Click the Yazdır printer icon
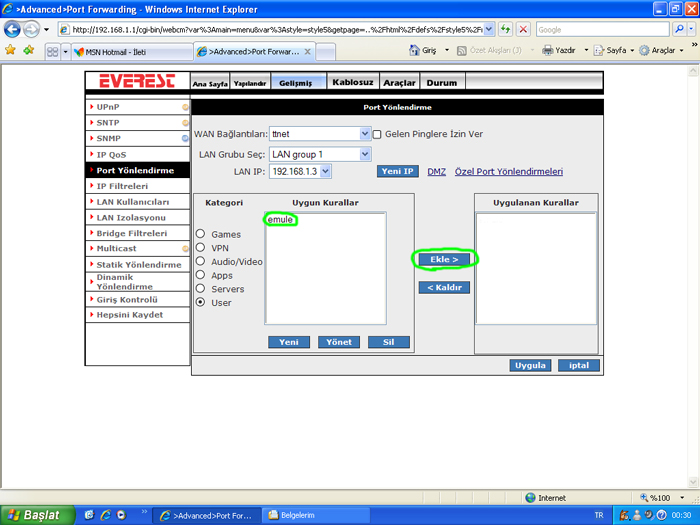 pyautogui.click(x=548, y=50)
